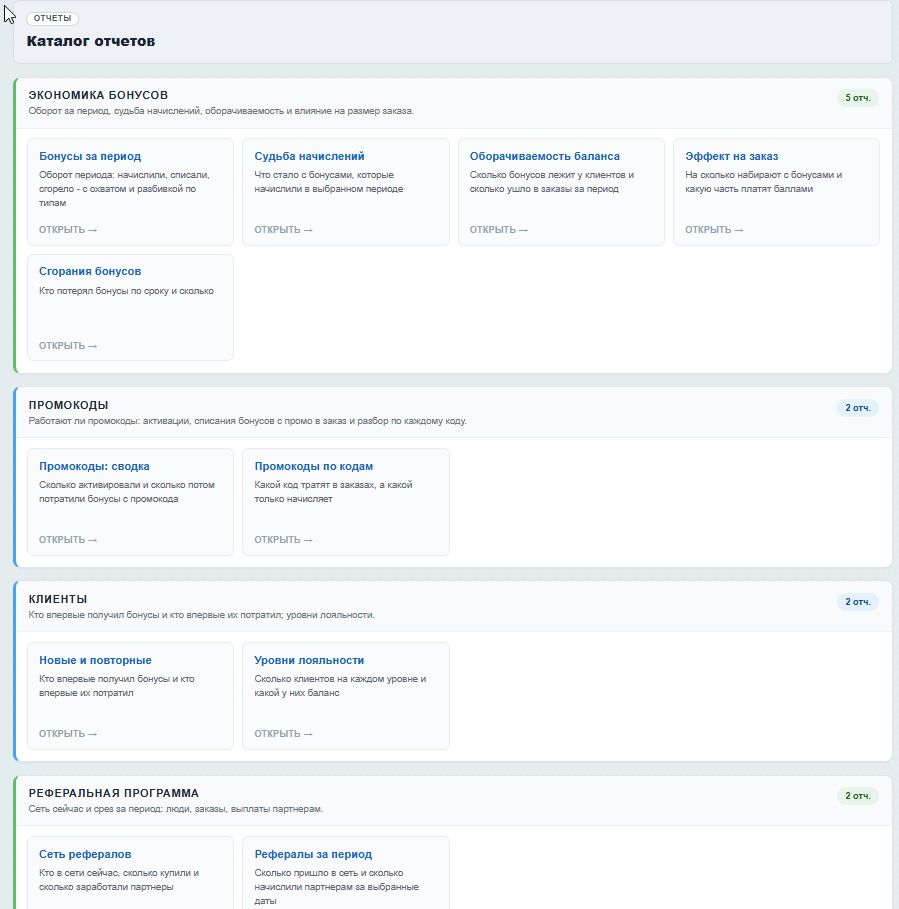Viewport: 899px width, 909px height.
Task: Click "ОТКРЫТЬ →" on the Промокоды: сводка card
Action: pos(68,540)
